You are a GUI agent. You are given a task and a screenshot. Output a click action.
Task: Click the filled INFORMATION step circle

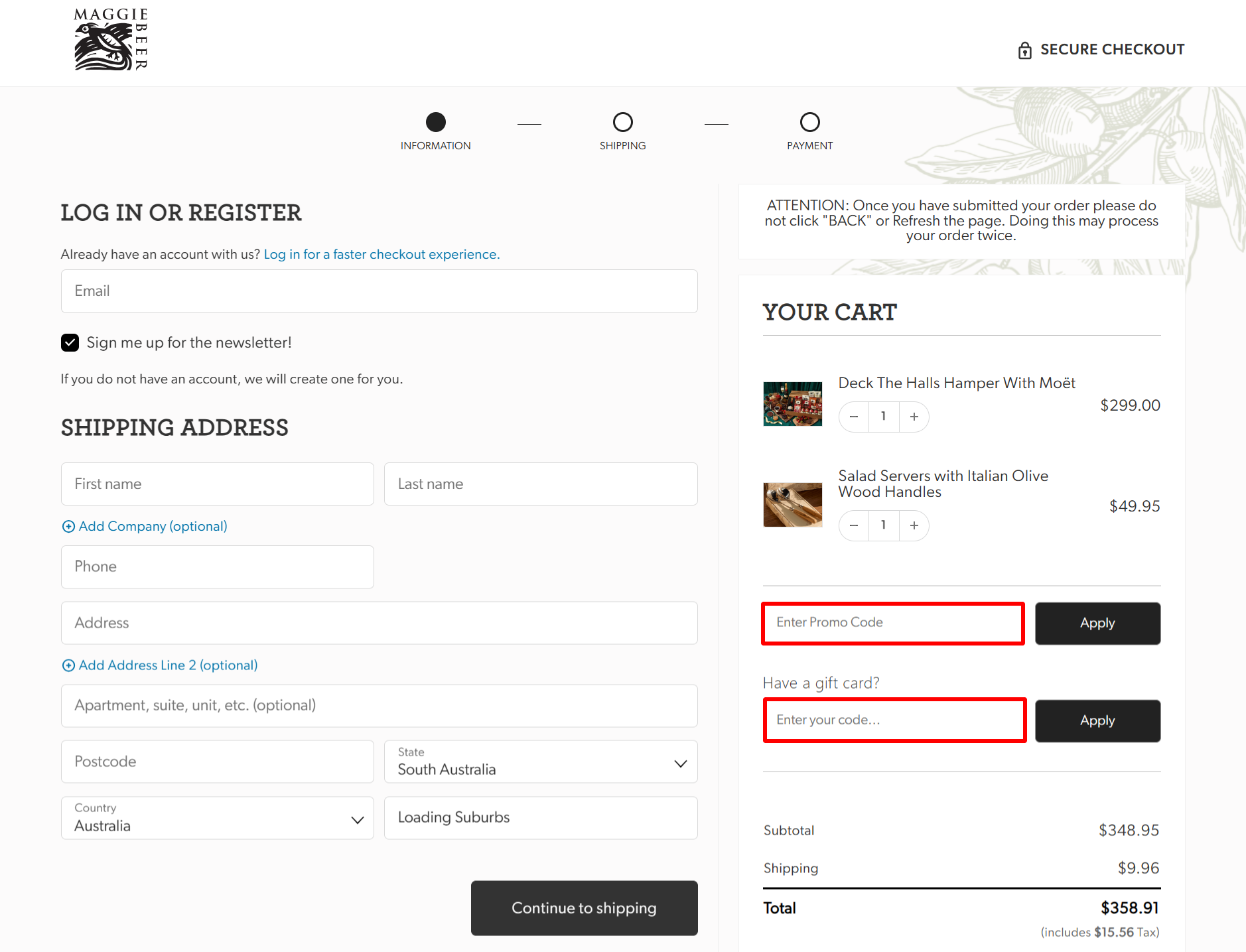[435, 122]
